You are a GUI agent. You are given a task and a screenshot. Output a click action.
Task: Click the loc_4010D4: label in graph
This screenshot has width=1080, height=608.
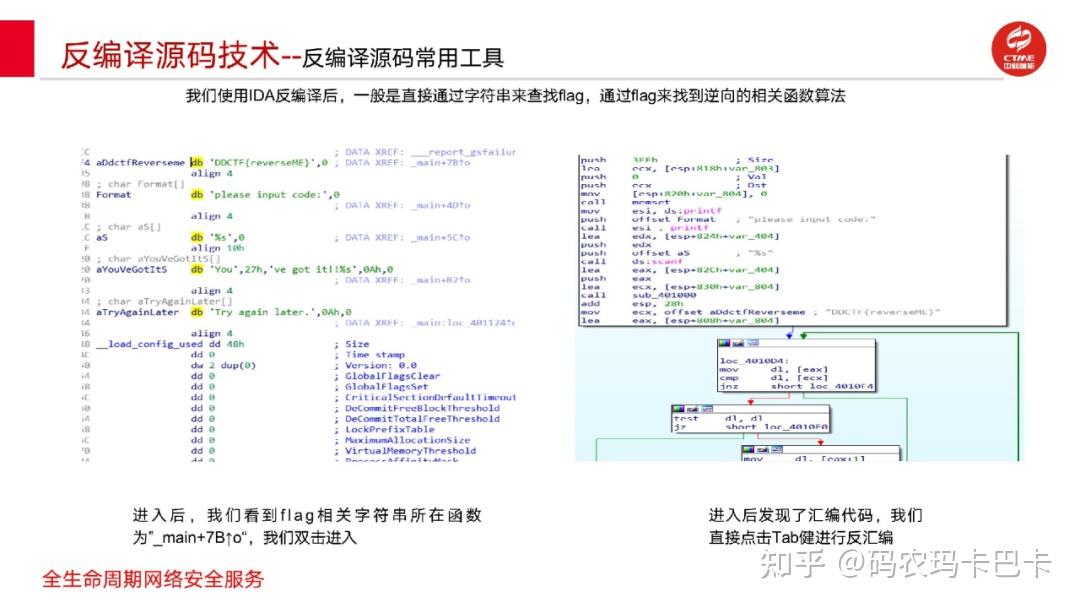(x=754, y=361)
